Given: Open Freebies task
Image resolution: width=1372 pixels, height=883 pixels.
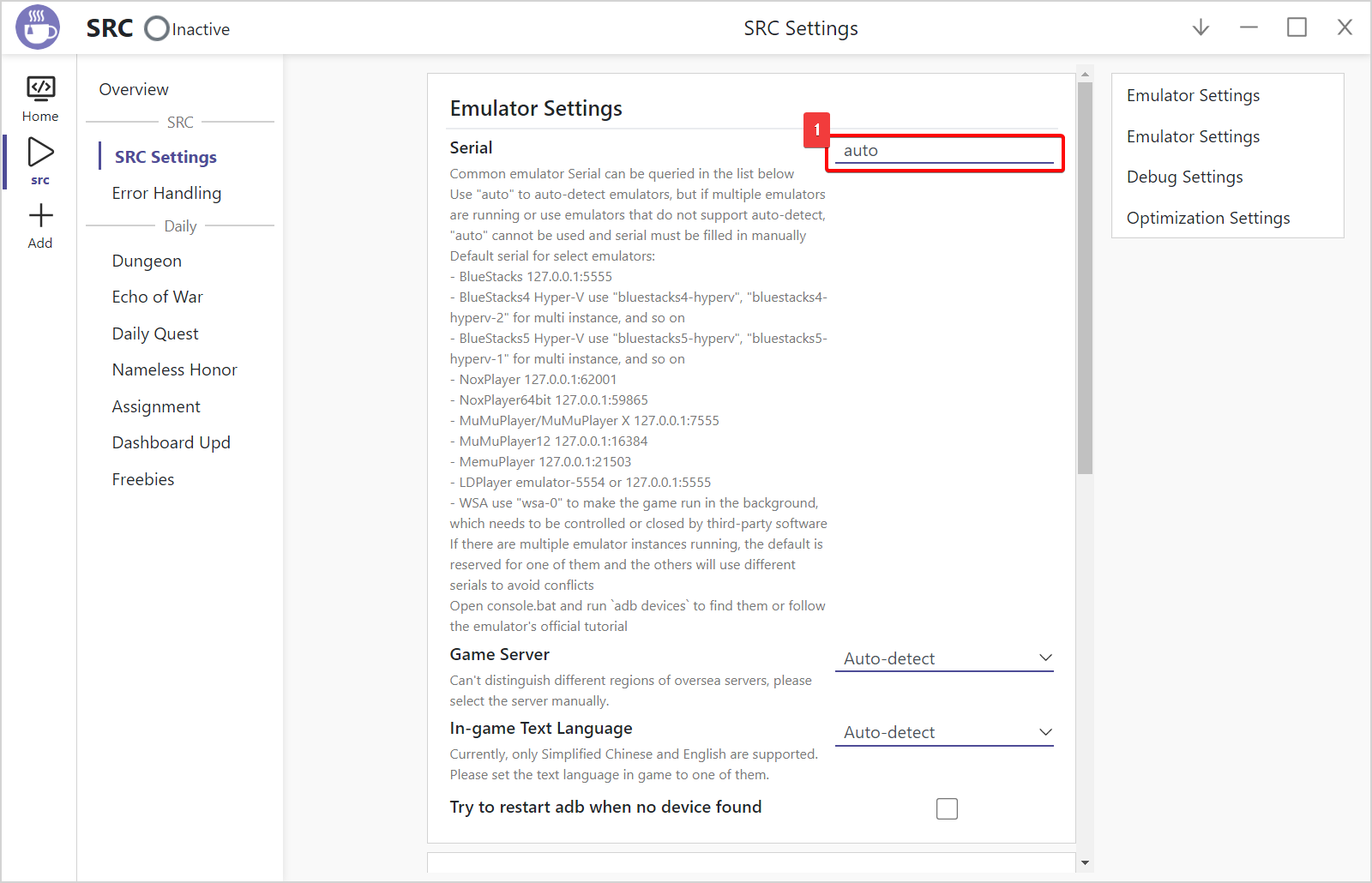Looking at the screenshot, I should (x=143, y=479).
